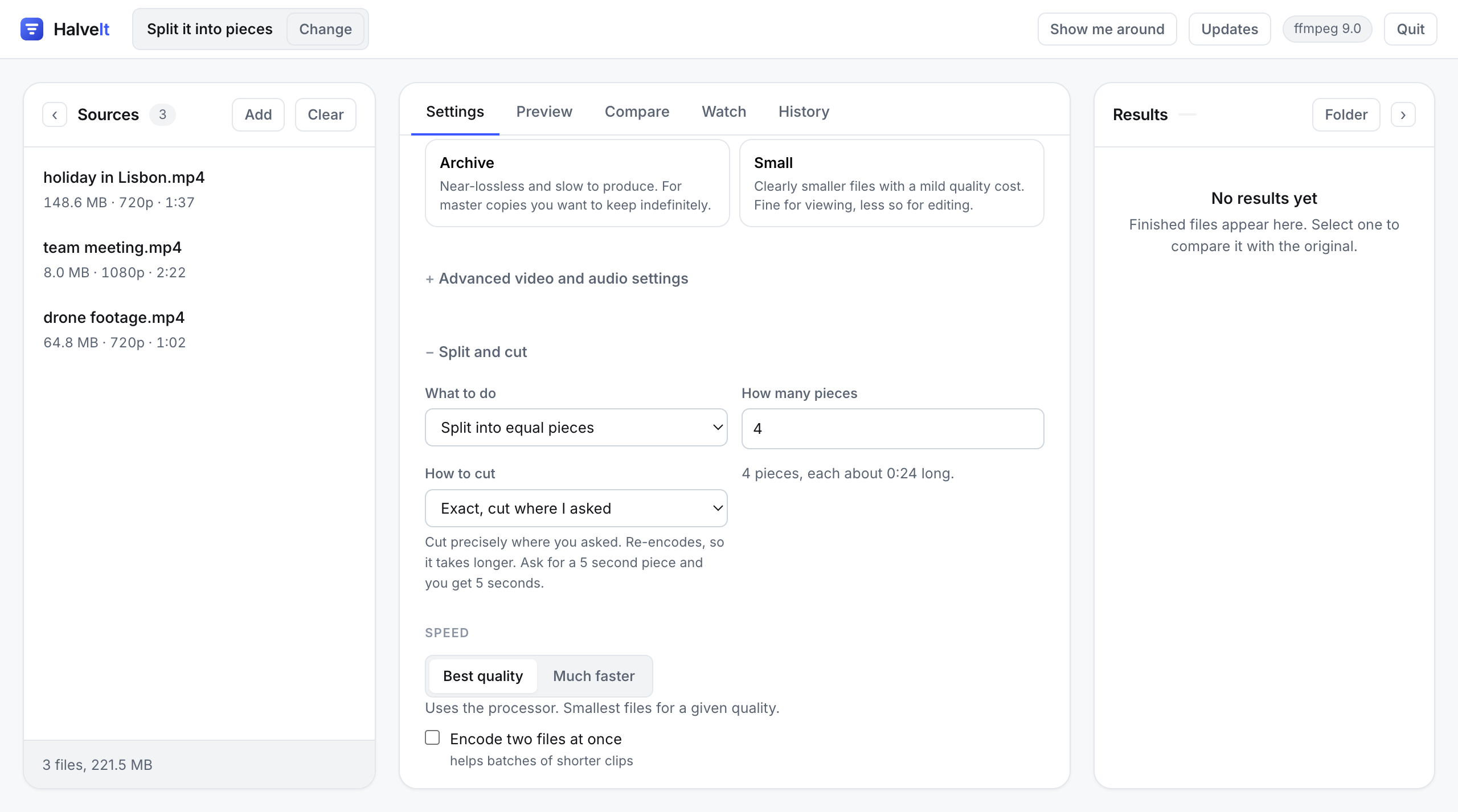1458x812 pixels.
Task: Expand Advanced video and audio settings
Action: [x=557, y=278]
